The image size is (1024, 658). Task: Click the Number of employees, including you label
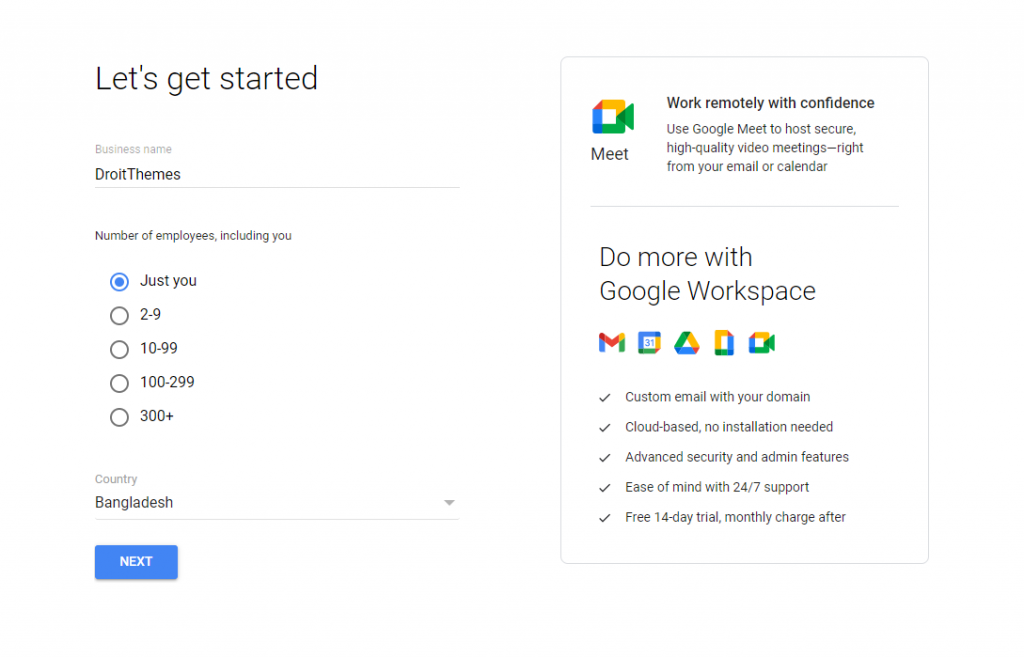pos(193,236)
